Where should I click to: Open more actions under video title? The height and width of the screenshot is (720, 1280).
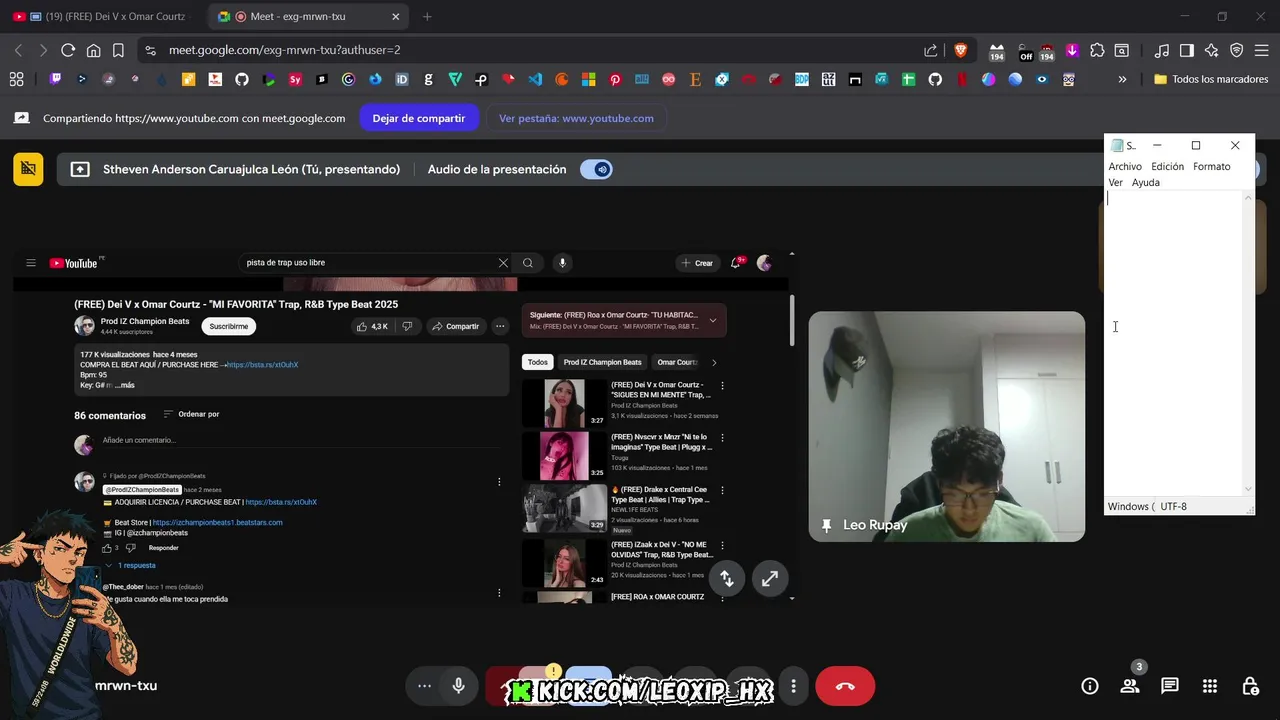coord(500,326)
